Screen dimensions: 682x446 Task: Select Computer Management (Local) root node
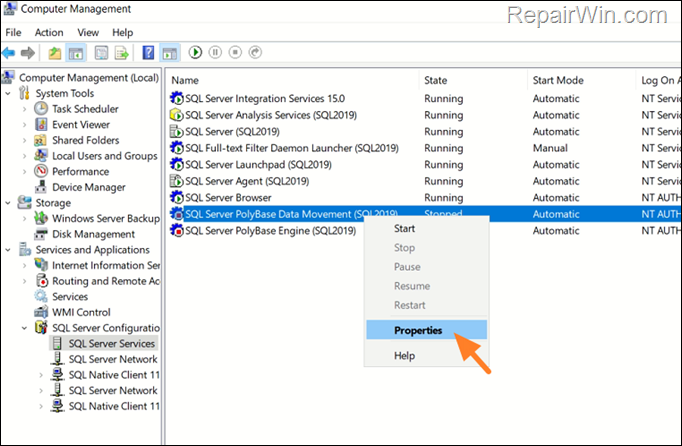89,77
